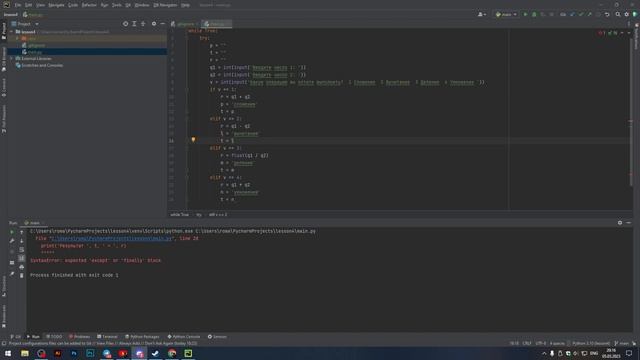640x360 pixels.
Task: Click the Rollback undo arrow icon
Action: coord(607,14)
